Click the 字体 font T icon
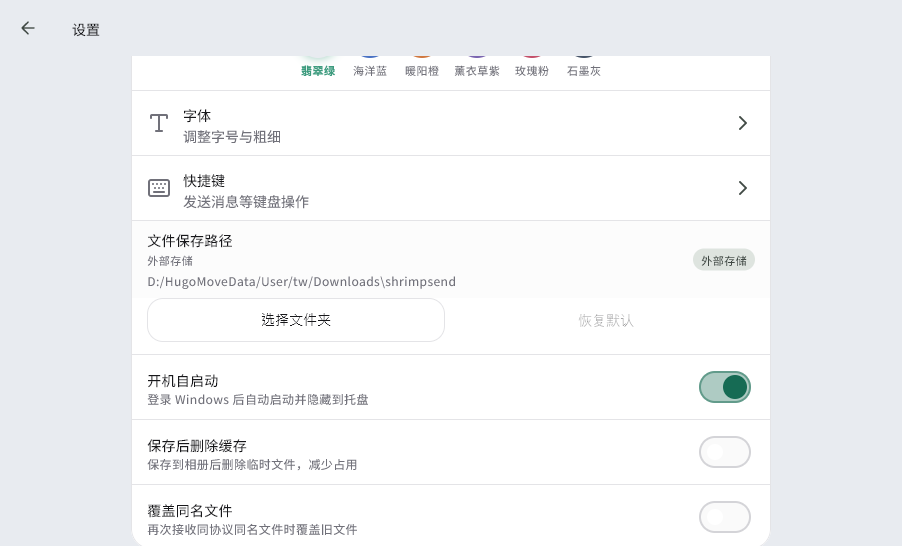Image resolution: width=902 pixels, height=546 pixels. coord(159,123)
